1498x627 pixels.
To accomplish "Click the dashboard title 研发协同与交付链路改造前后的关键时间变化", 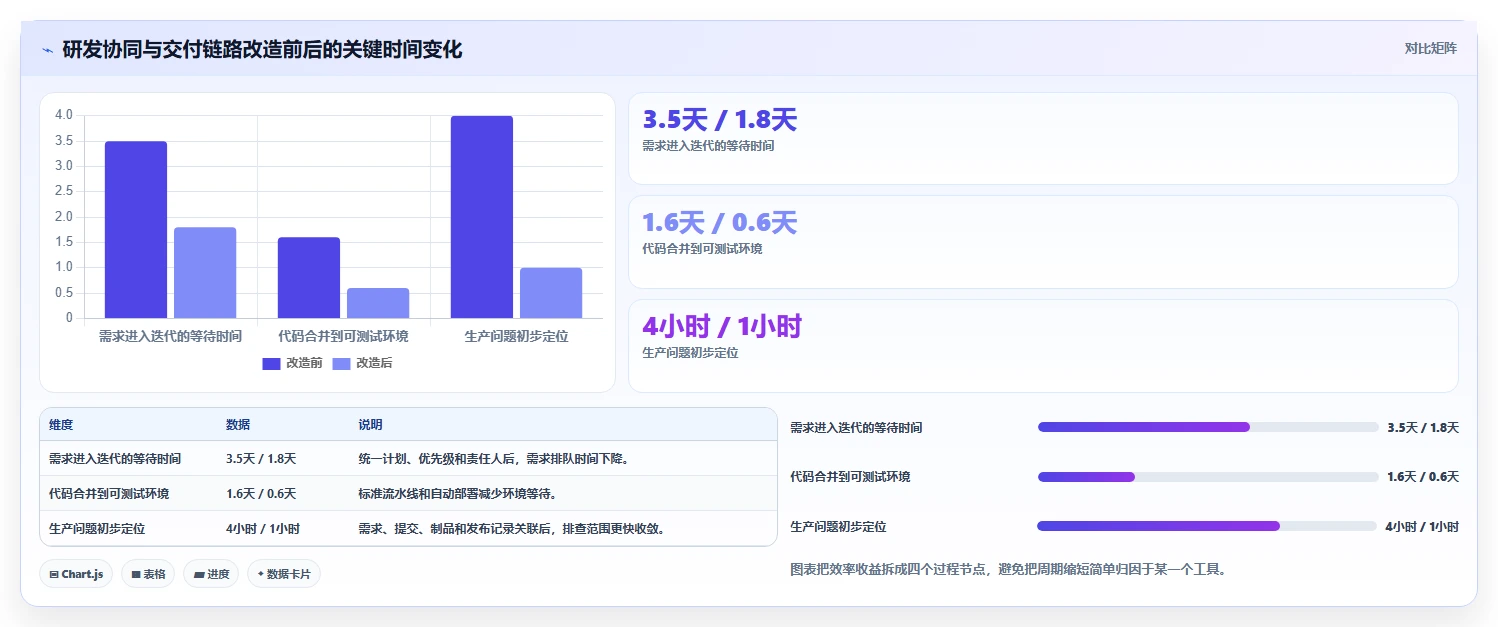I will [262, 49].
